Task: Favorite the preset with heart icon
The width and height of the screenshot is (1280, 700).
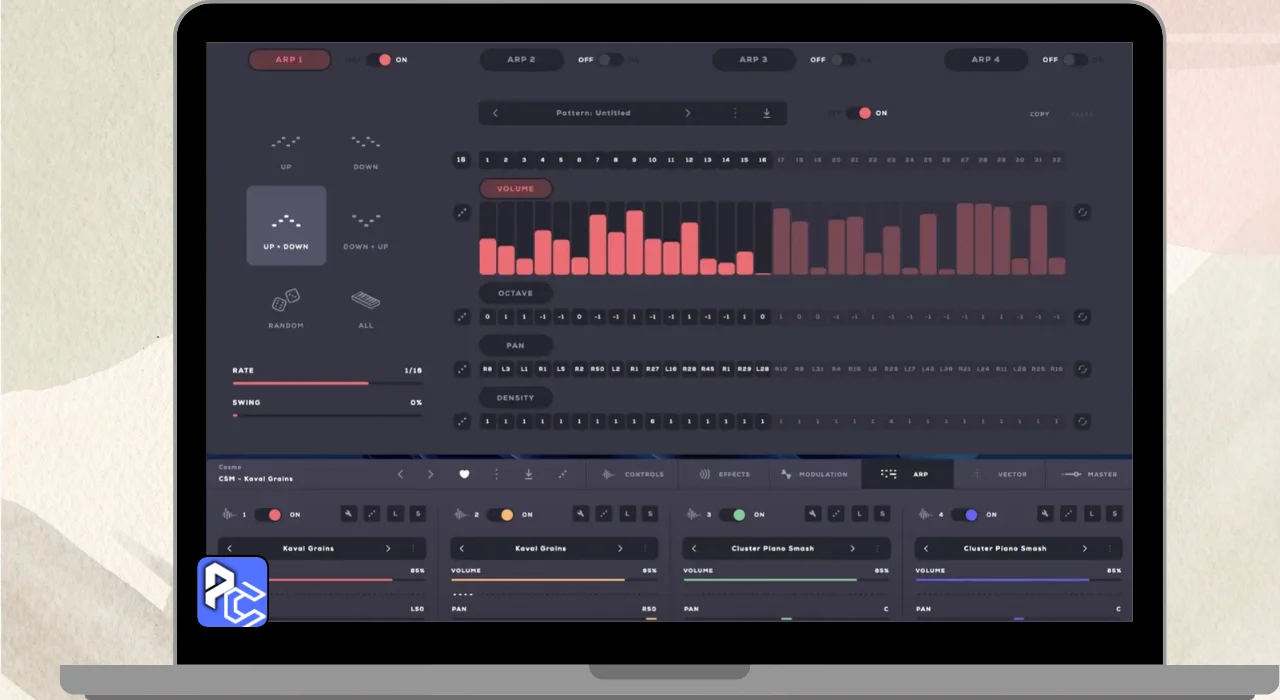Action: (x=464, y=474)
